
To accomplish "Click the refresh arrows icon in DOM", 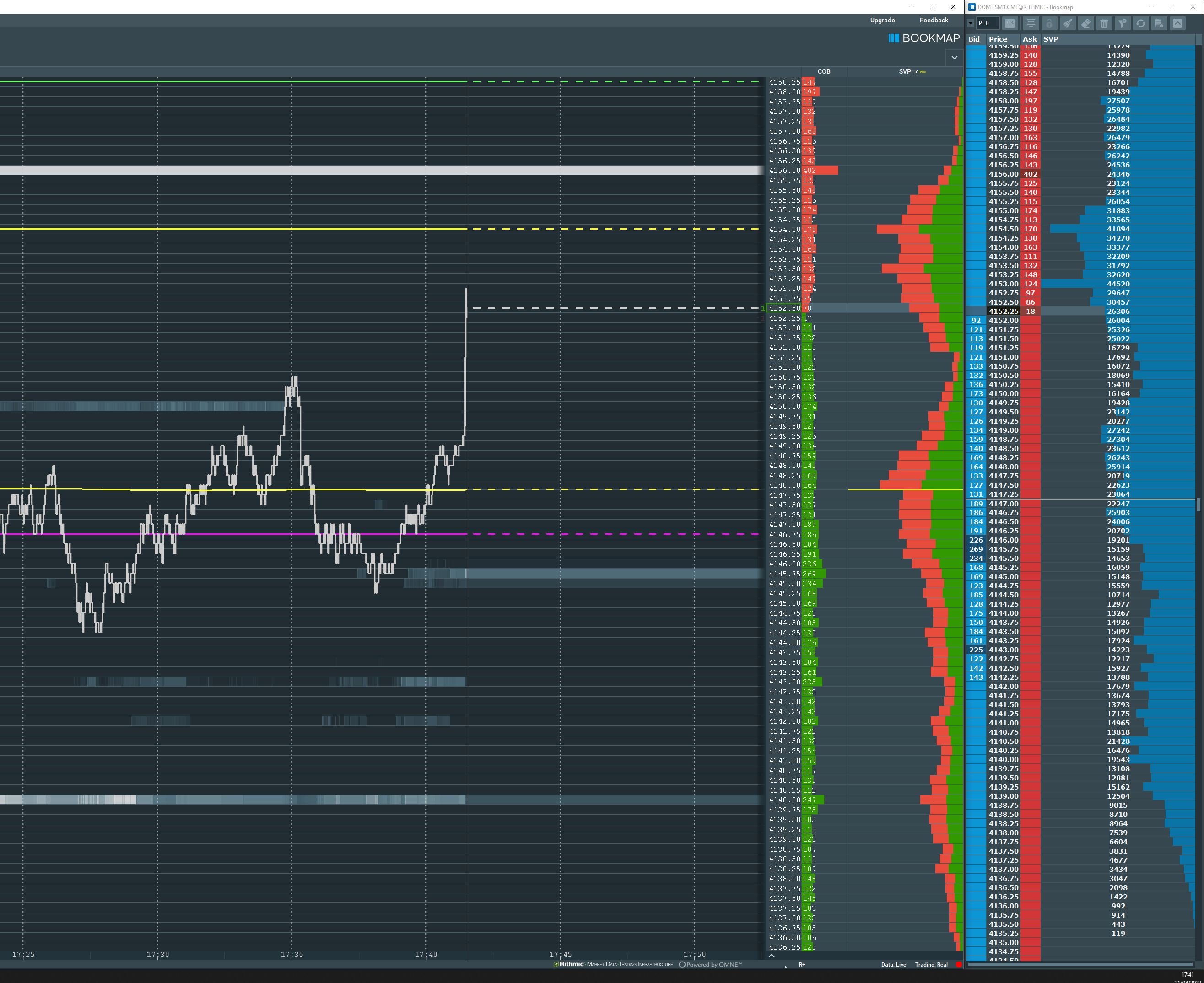I will (1140, 23).
